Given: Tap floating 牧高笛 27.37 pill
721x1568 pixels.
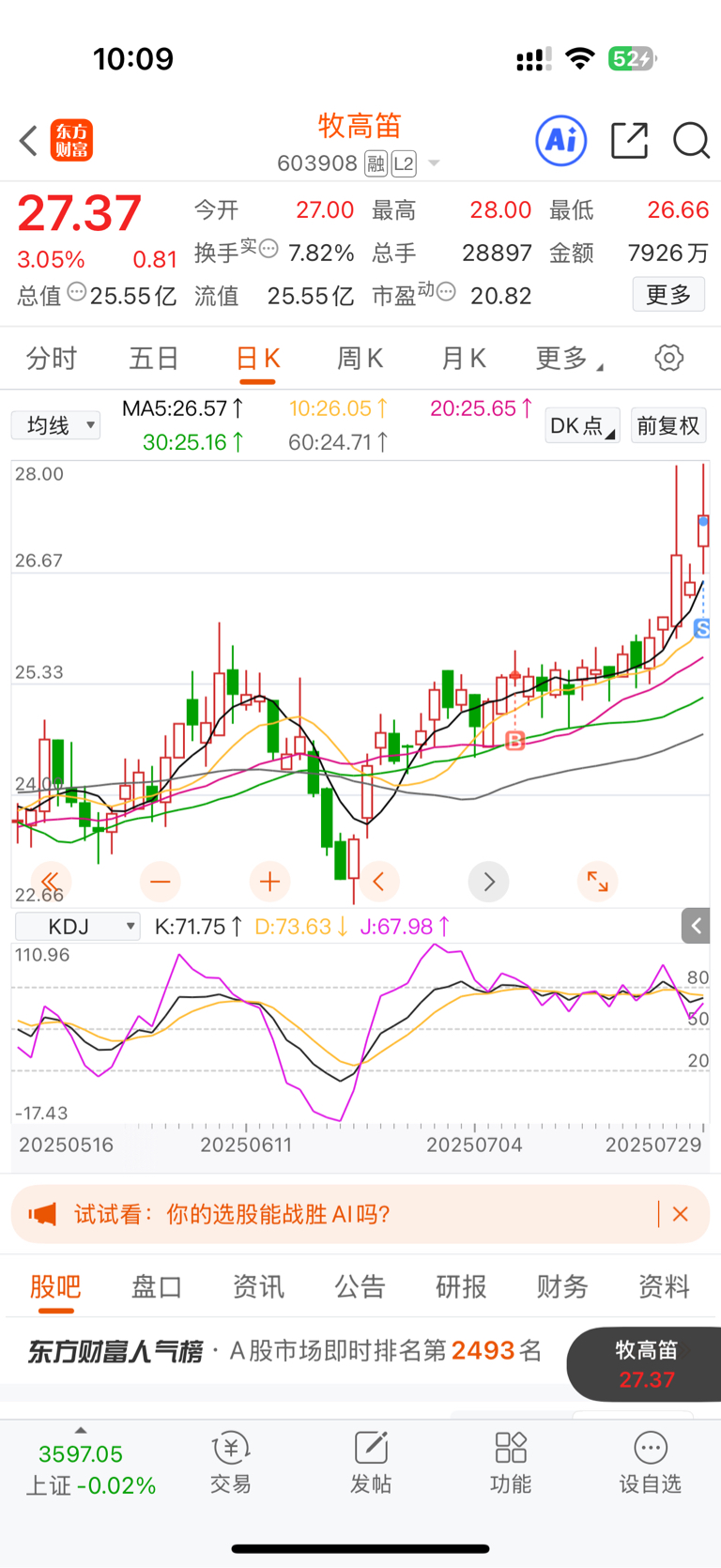Looking at the screenshot, I should click(646, 1364).
